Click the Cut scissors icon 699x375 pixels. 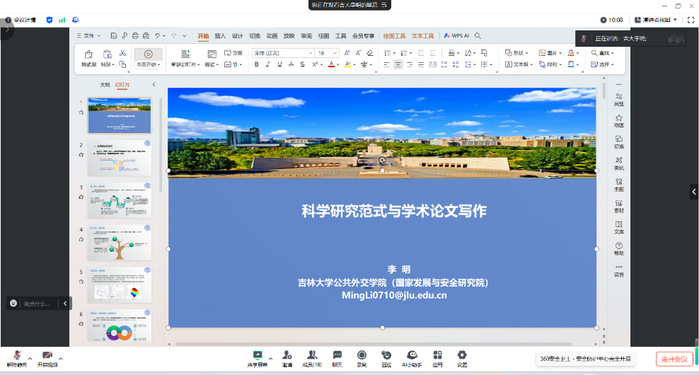pos(123,53)
